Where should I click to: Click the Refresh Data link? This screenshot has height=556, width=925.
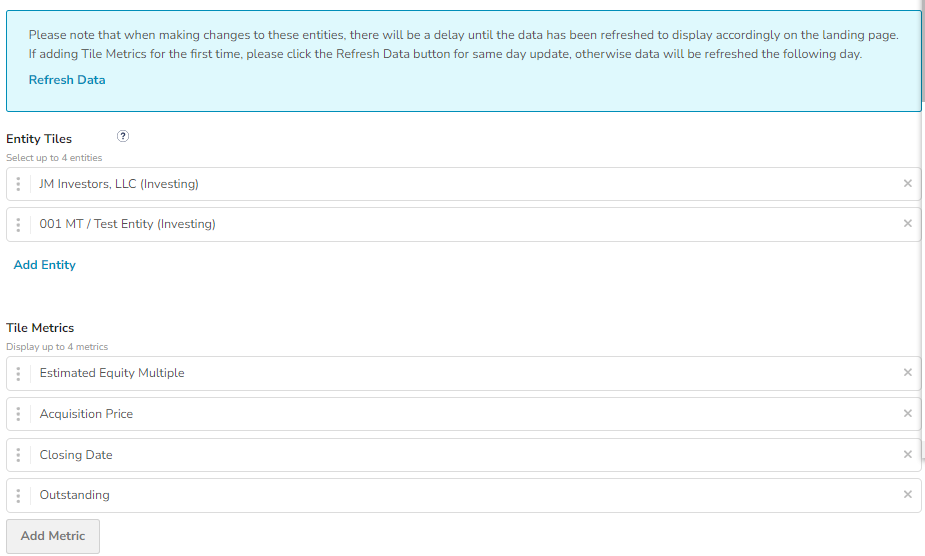(x=67, y=80)
